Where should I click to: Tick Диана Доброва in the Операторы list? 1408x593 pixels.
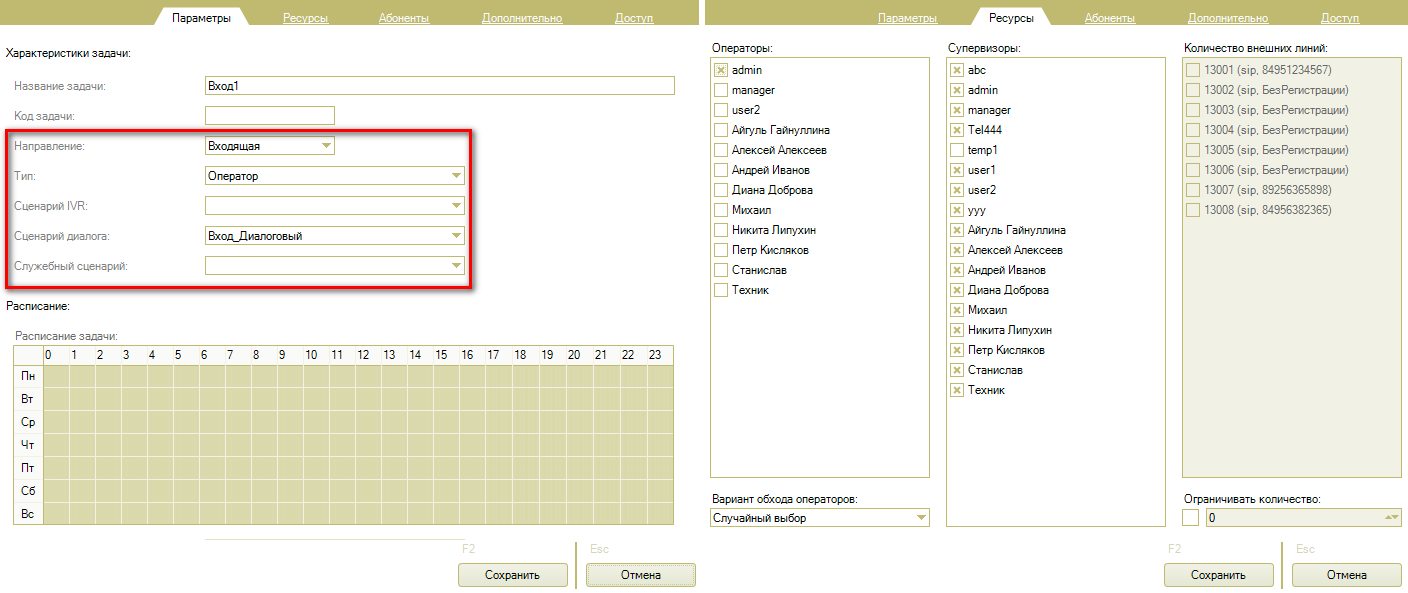(721, 190)
